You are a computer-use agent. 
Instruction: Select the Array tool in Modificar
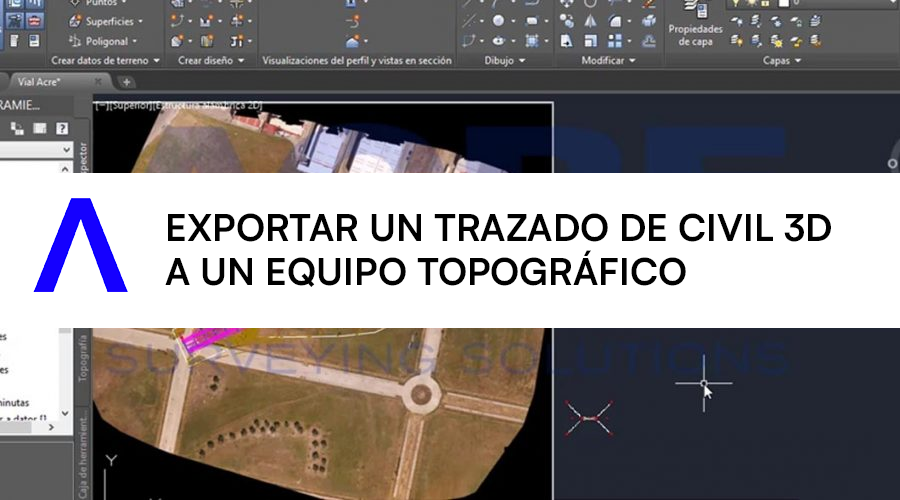[x=615, y=41]
